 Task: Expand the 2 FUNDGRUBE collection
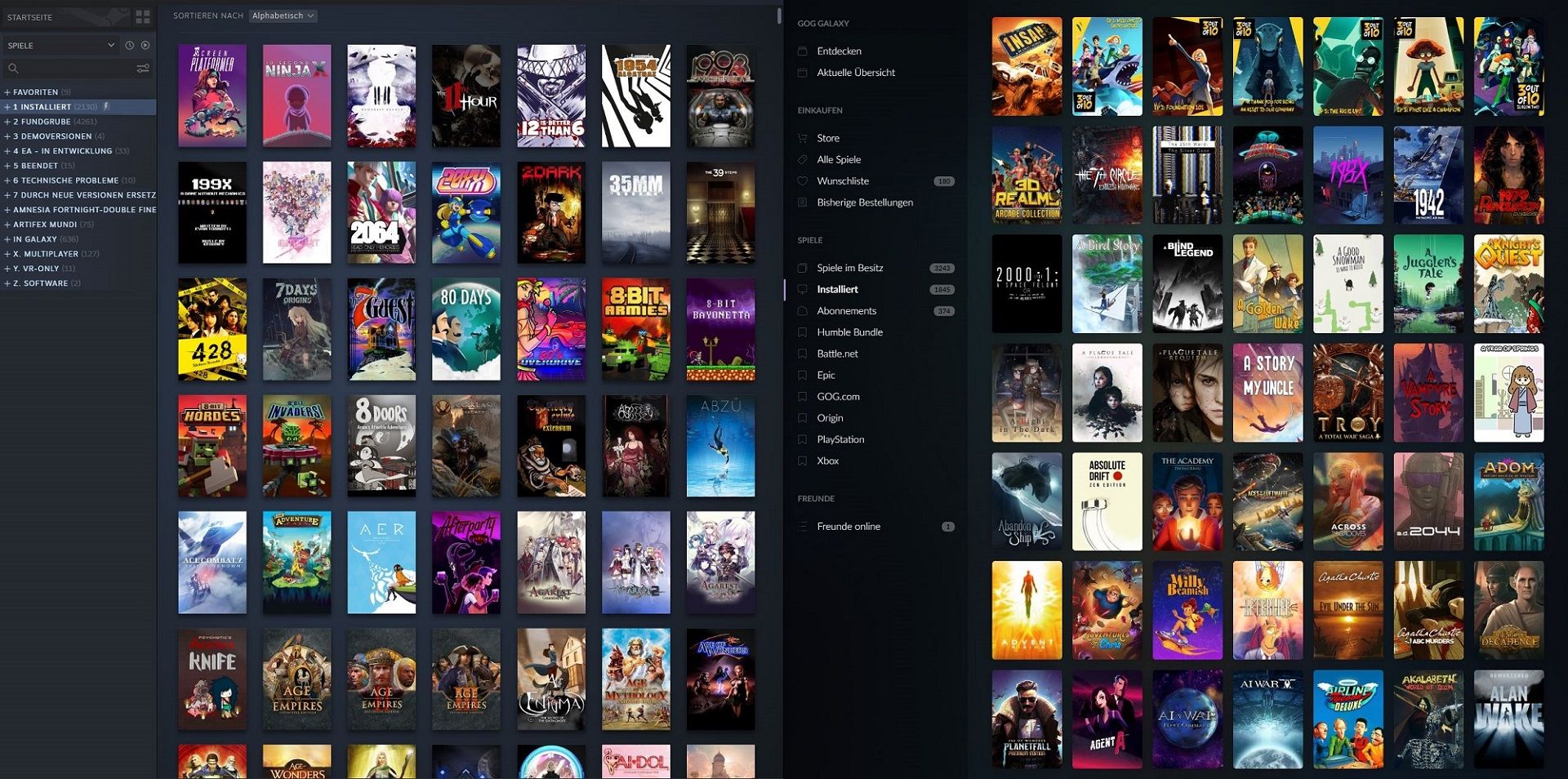click(x=7, y=122)
